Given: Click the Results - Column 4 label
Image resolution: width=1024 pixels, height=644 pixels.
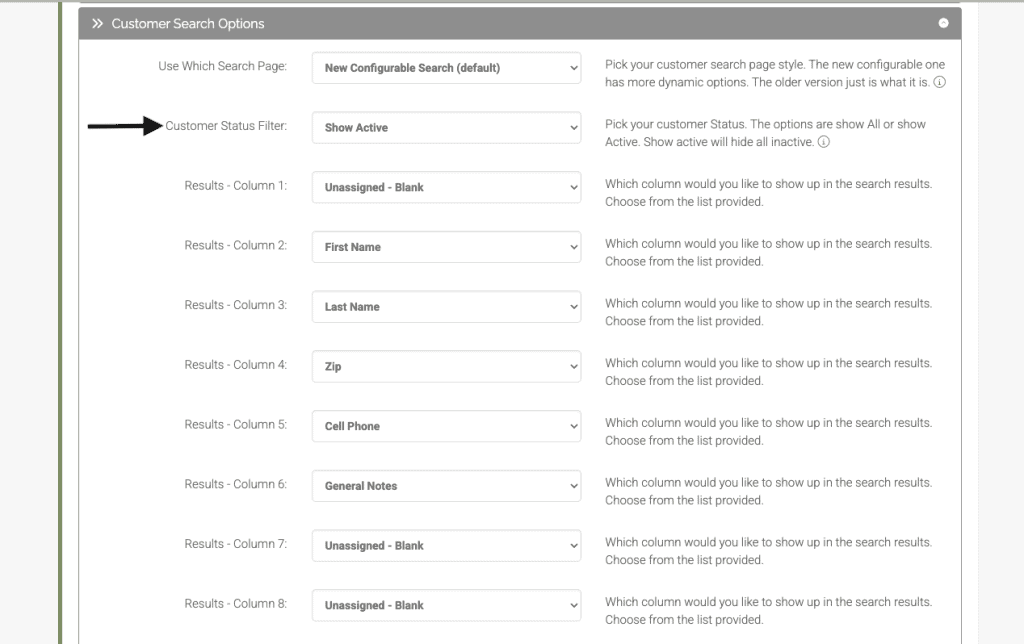Looking at the screenshot, I should [235, 365].
